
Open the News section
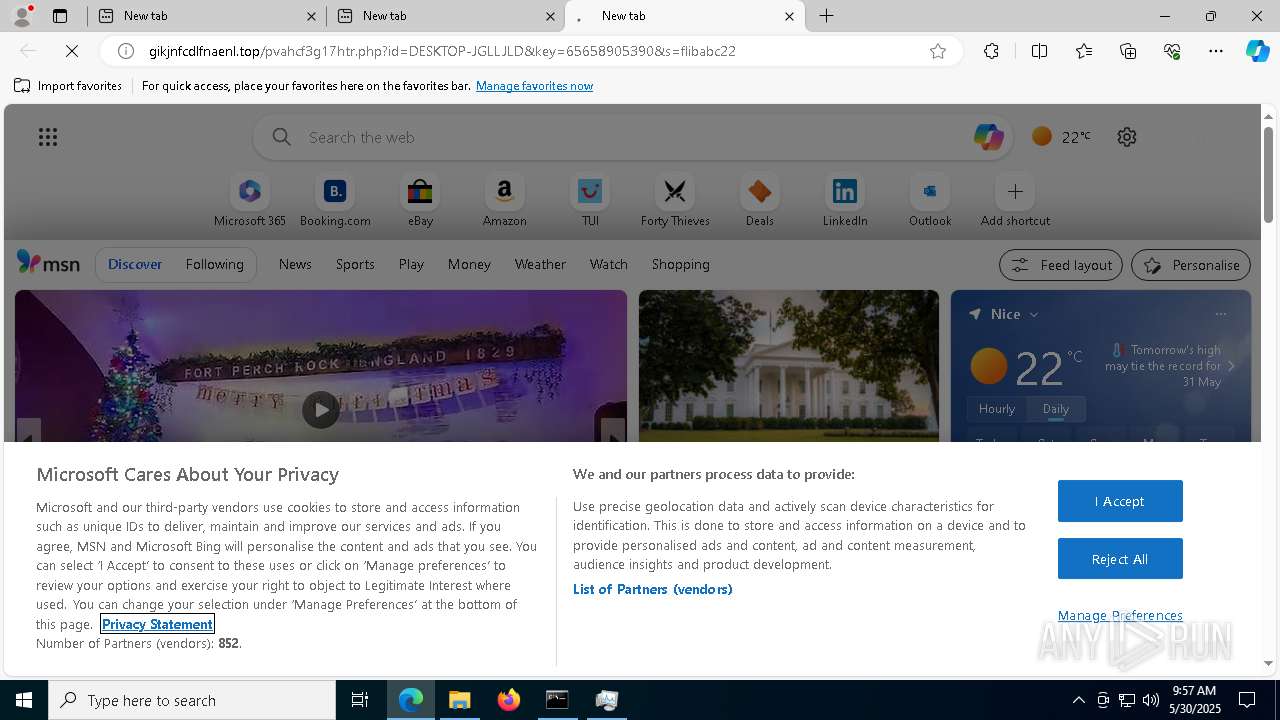tap(295, 264)
